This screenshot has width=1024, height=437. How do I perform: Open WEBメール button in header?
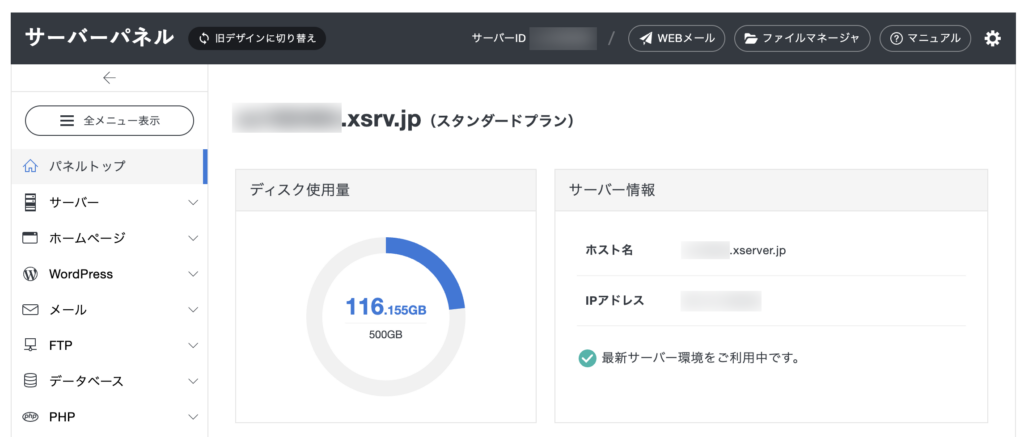(x=676, y=38)
